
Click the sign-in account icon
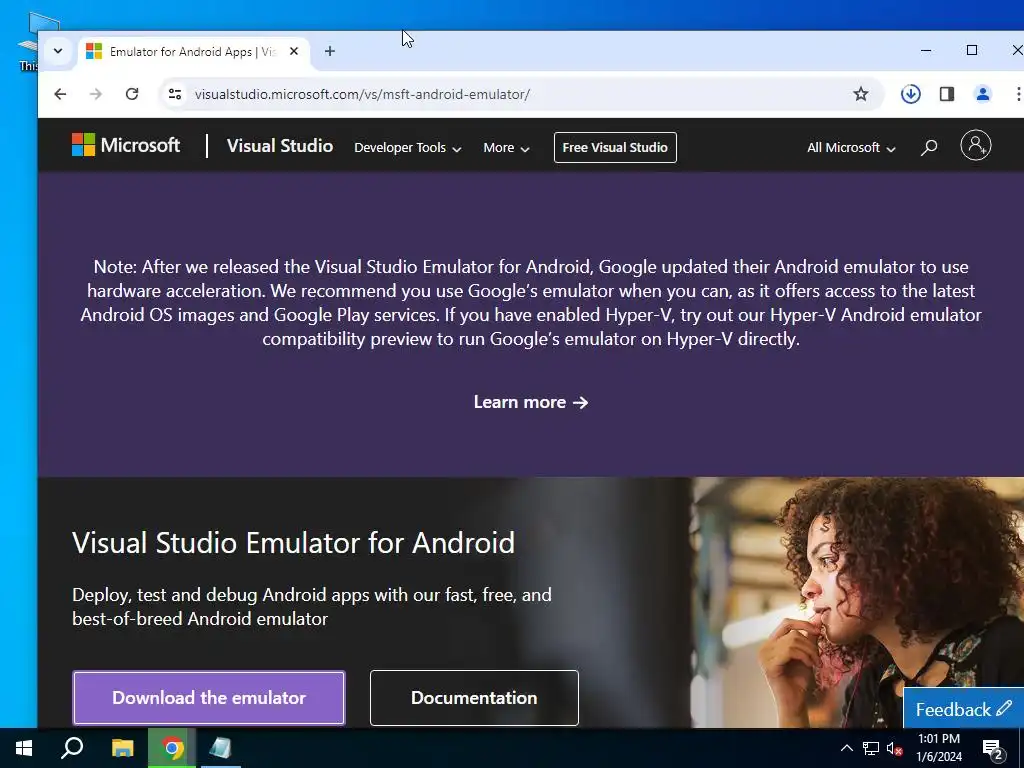click(x=976, y=146)
